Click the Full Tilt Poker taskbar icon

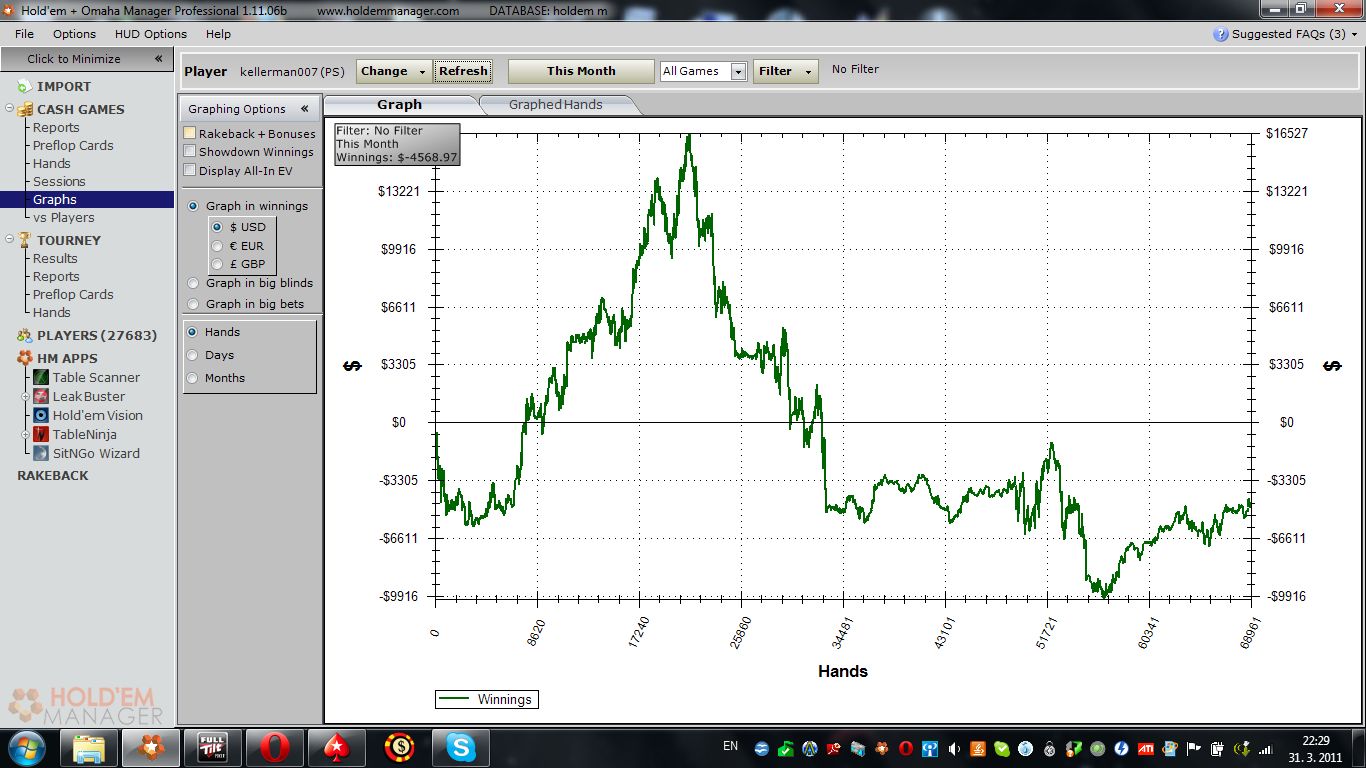pyautogui.click(x=213, y=747)
